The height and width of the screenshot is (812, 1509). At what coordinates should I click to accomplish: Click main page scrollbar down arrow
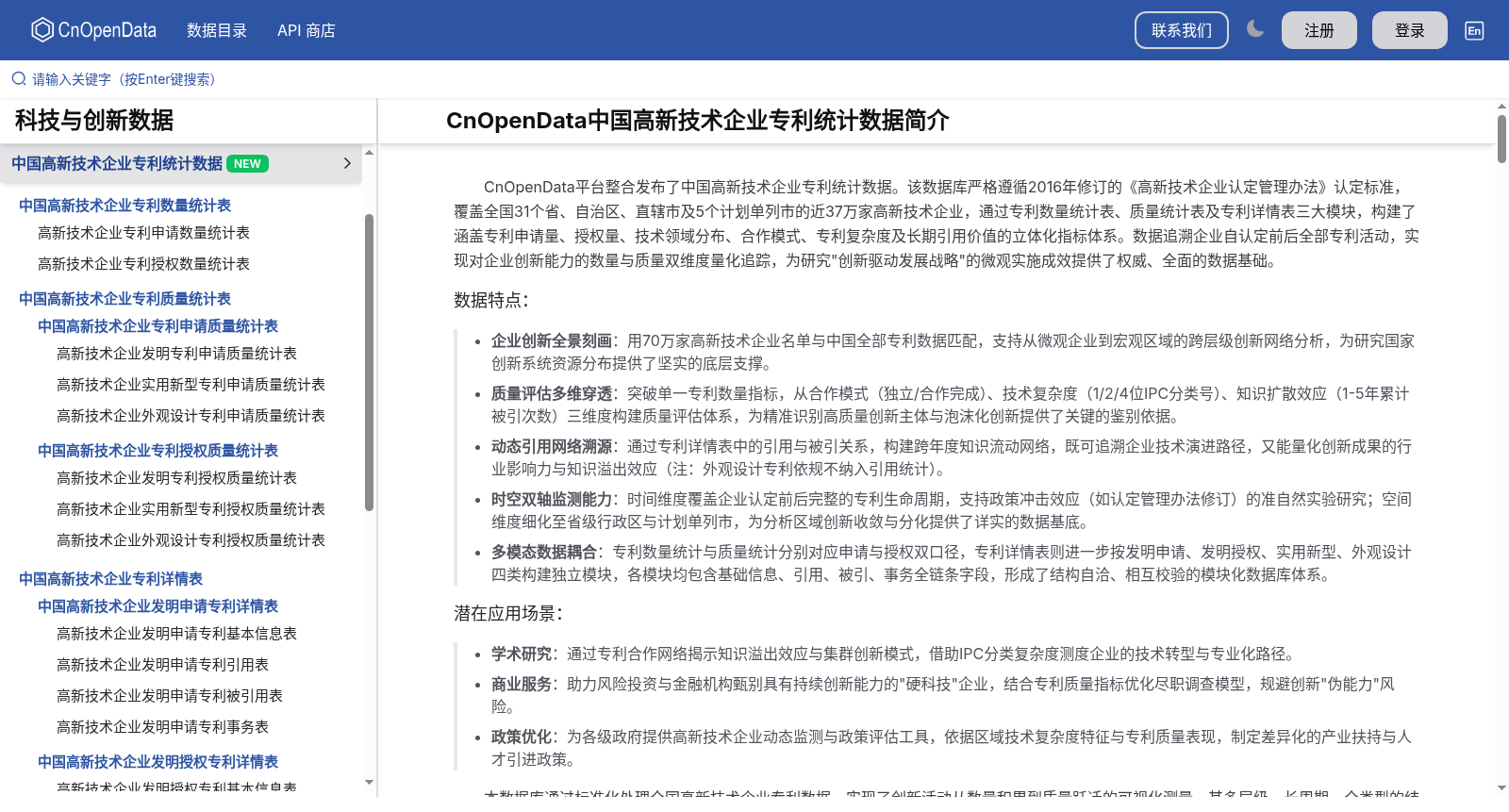point(1501,787)
